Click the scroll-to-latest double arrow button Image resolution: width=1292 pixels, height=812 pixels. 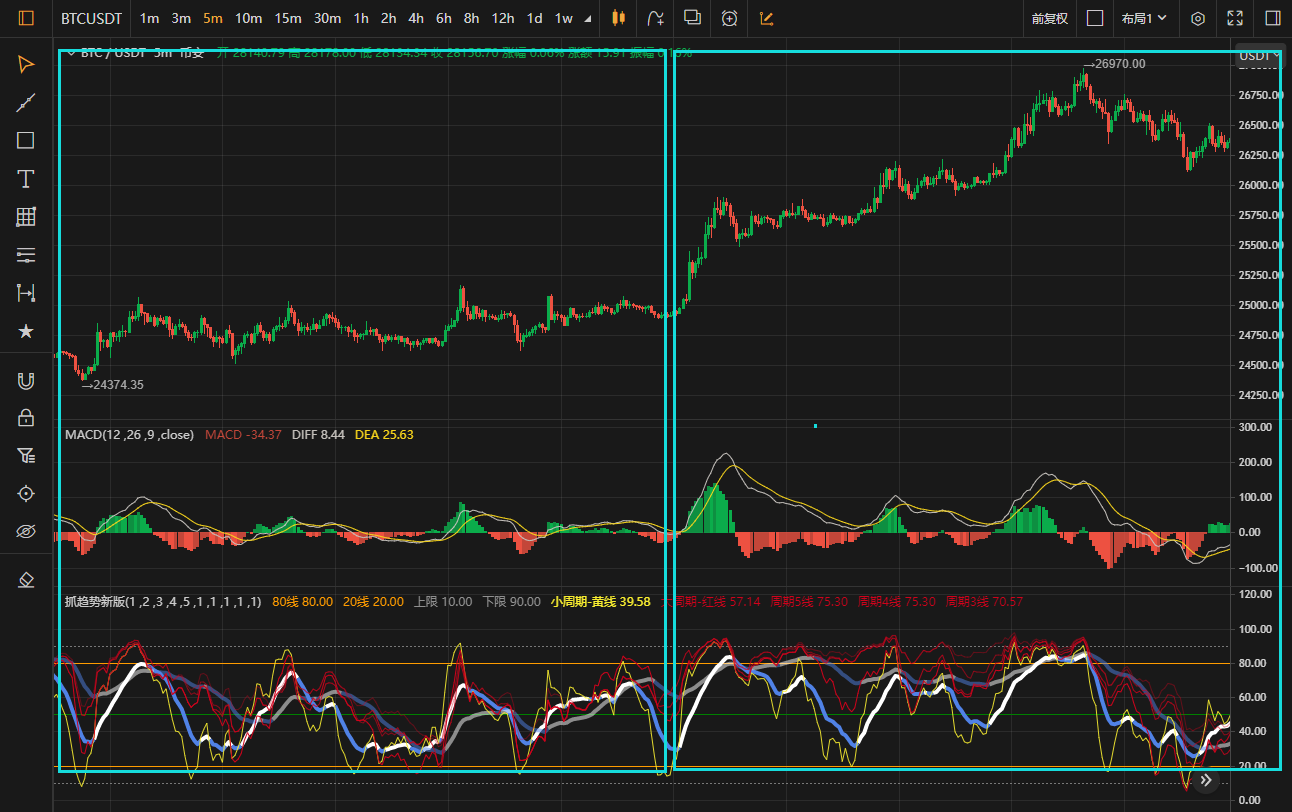(x=1207, y=780)
